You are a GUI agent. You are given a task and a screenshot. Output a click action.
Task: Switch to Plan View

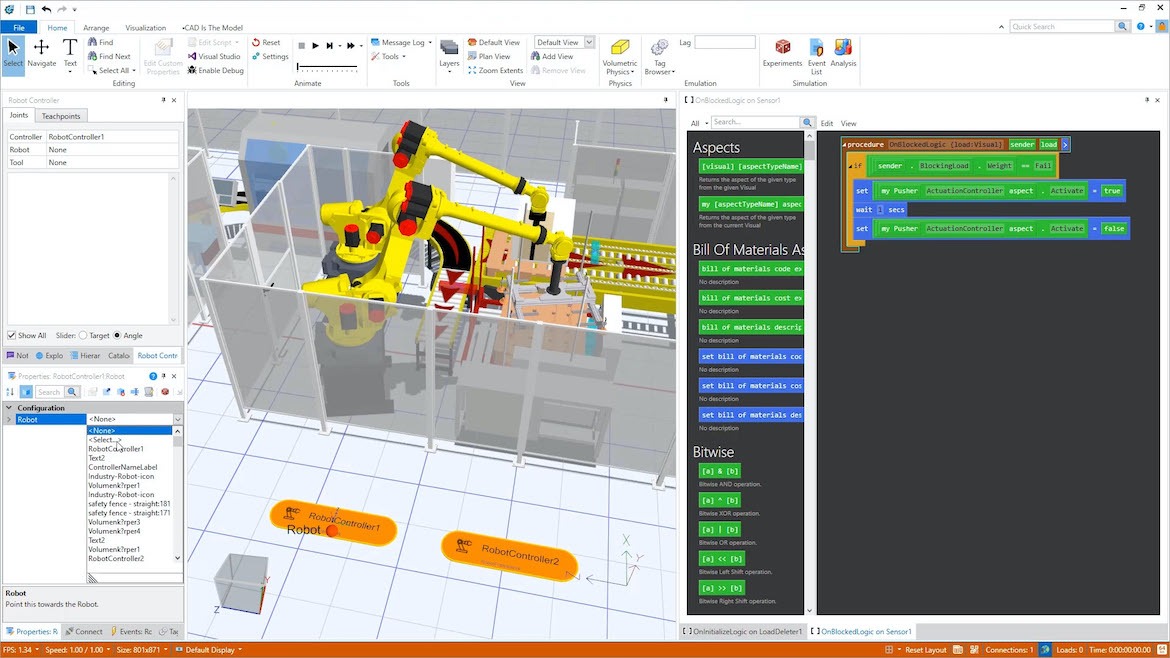(489, 56)
